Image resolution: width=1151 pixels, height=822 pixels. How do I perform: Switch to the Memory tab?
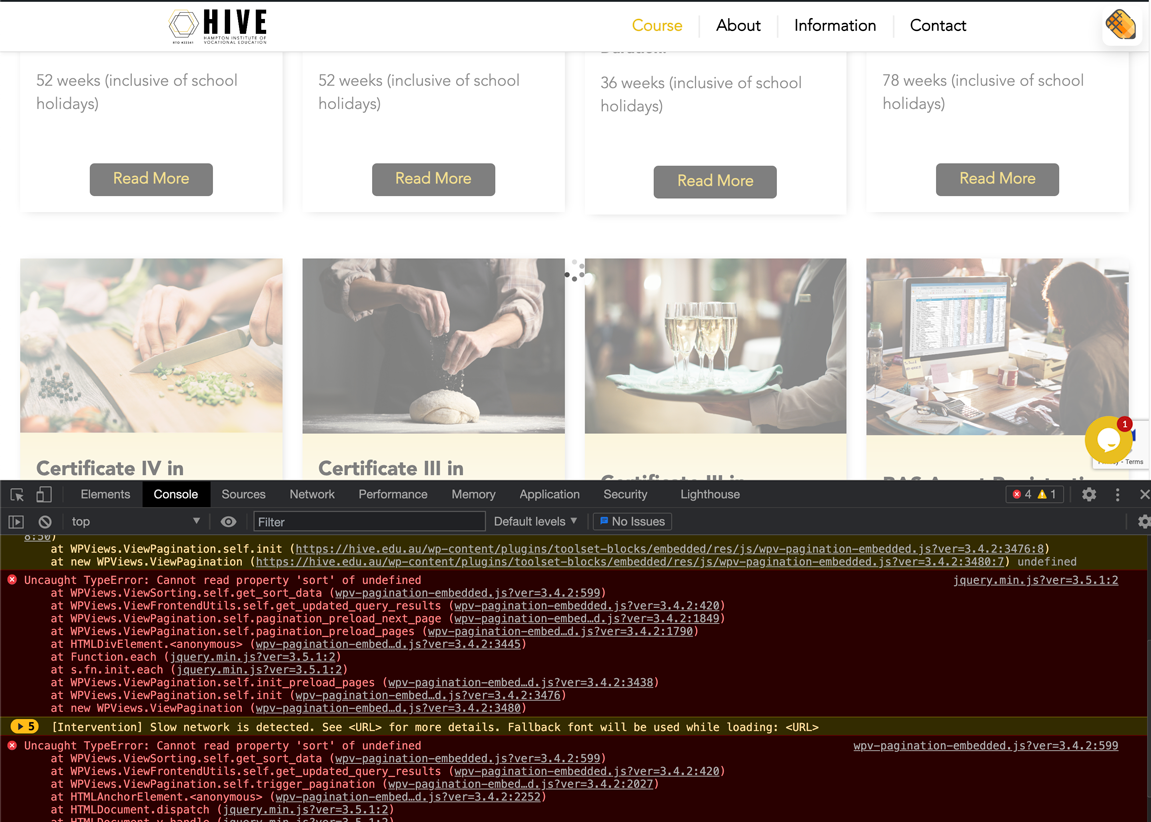click(473, 495)
